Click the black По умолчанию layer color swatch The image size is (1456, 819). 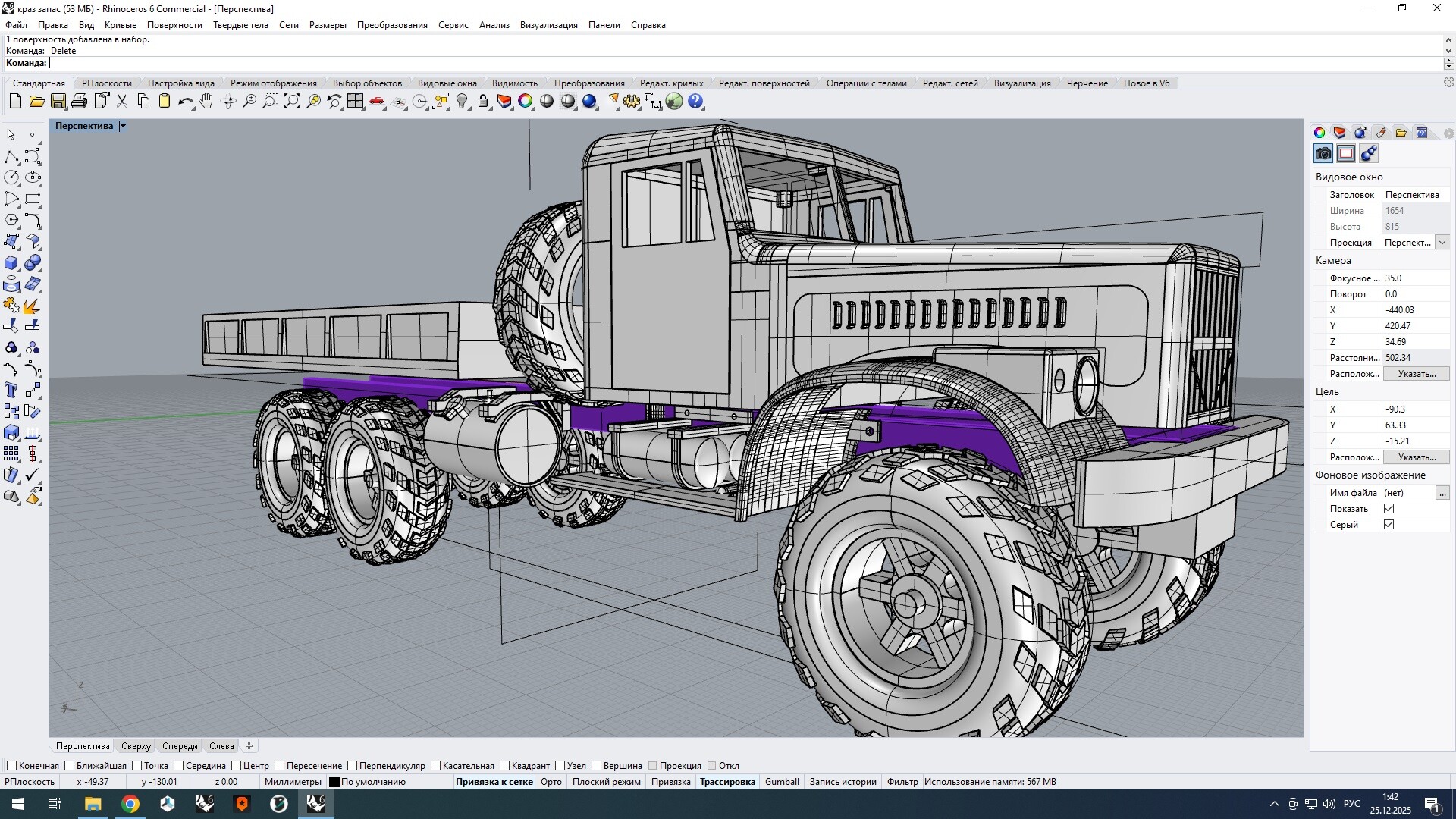point(334,782)
